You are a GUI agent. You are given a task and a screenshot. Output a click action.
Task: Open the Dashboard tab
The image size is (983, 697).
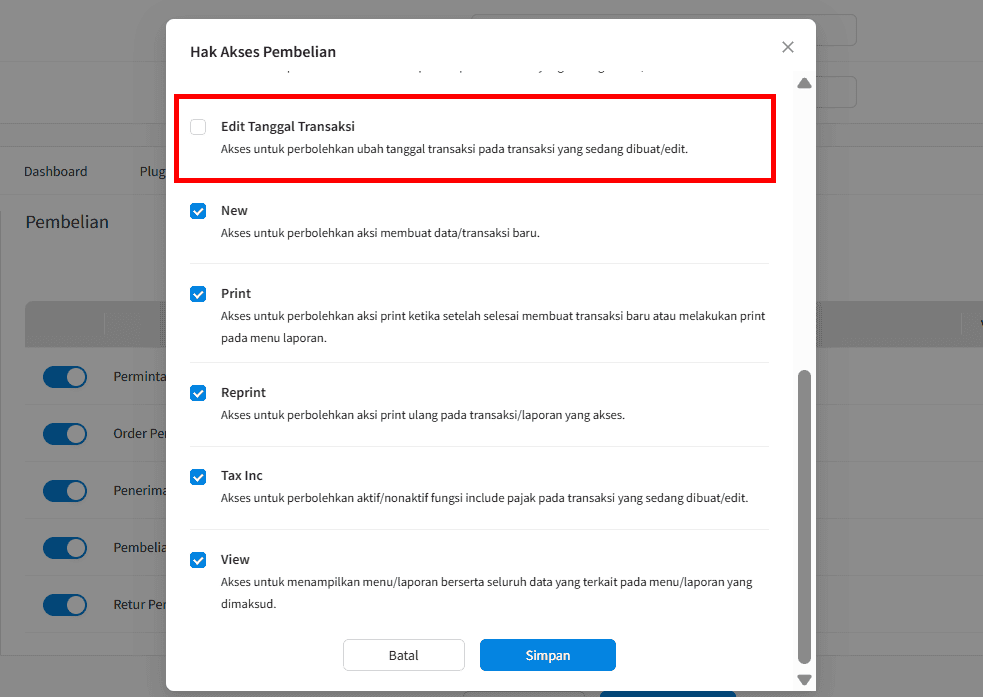tap(56, 172)
